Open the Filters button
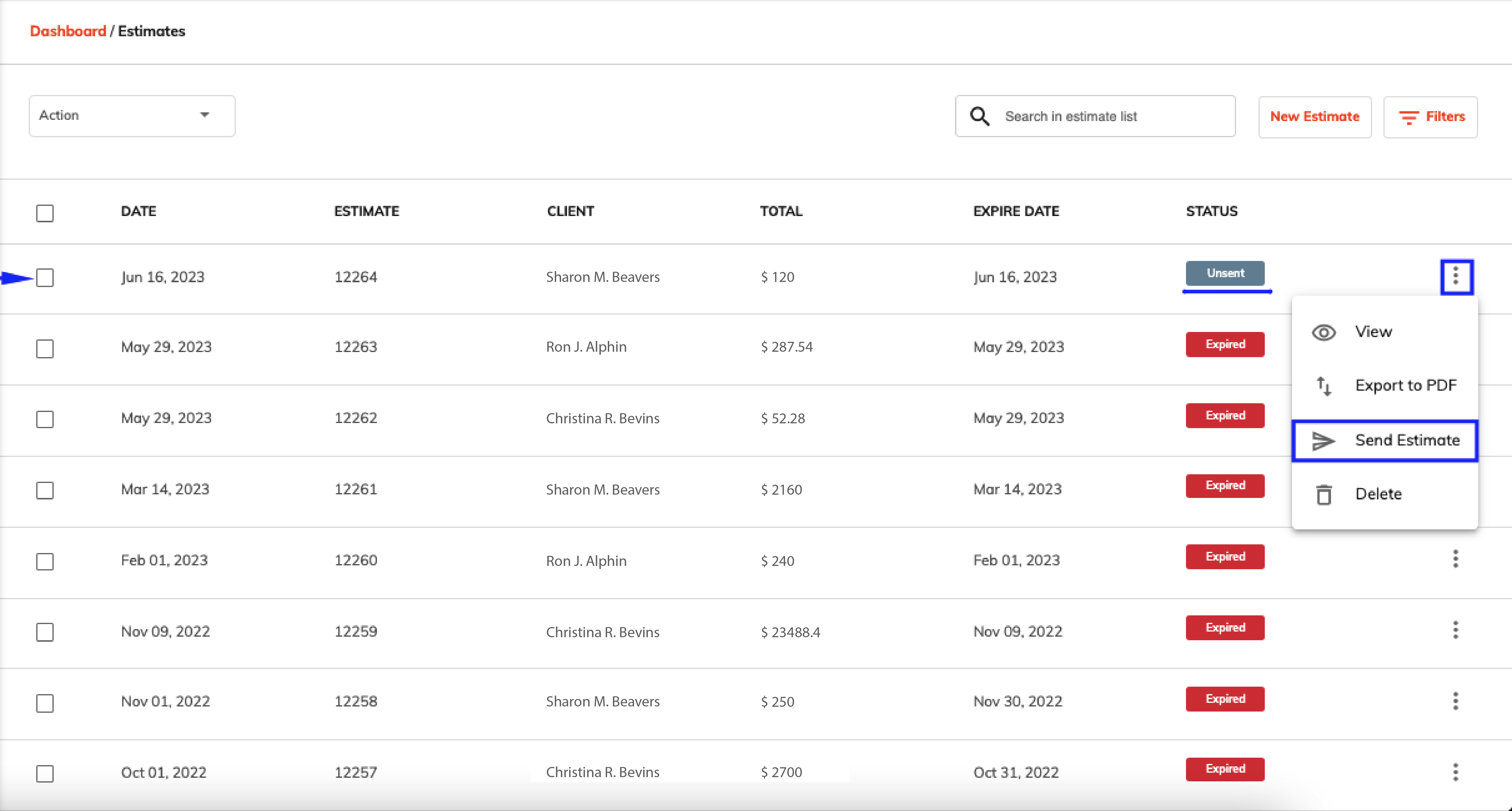The image size is (1512, 811). click(x=1430, y=117)
